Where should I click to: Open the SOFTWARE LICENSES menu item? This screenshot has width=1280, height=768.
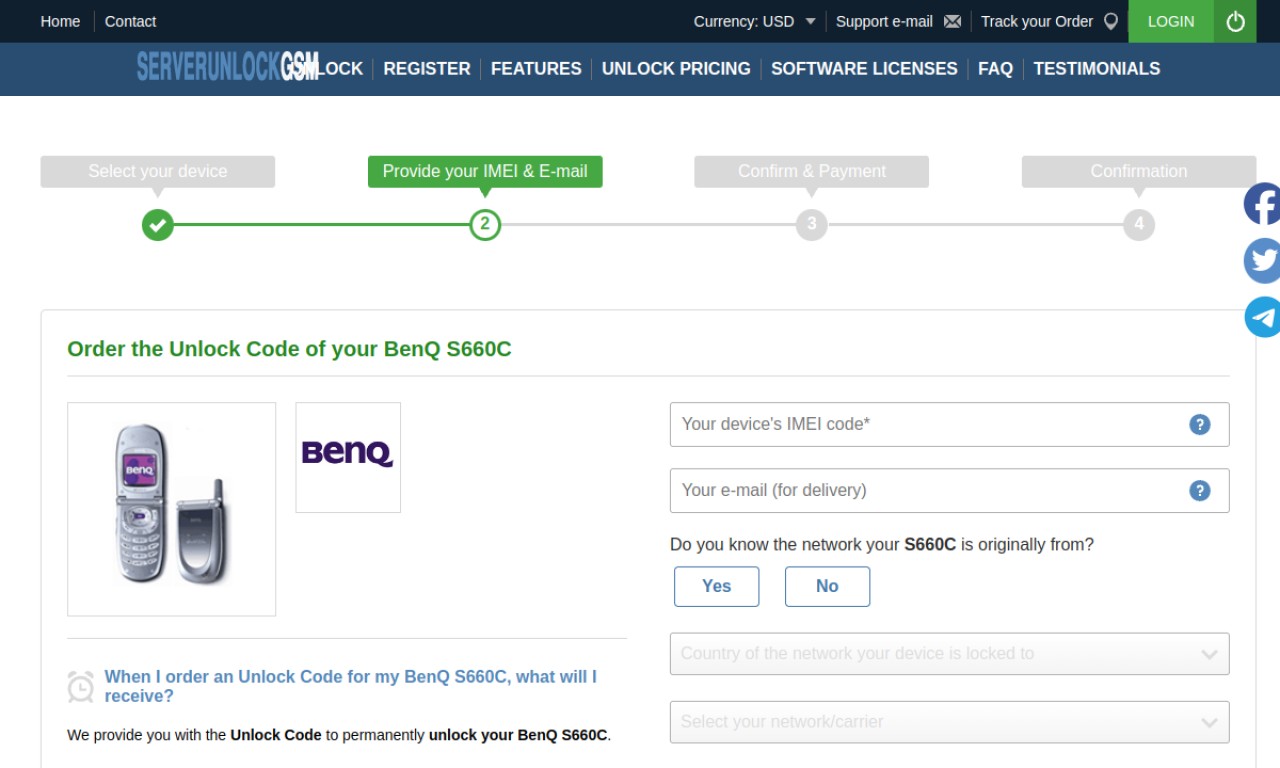click(864, 69)
